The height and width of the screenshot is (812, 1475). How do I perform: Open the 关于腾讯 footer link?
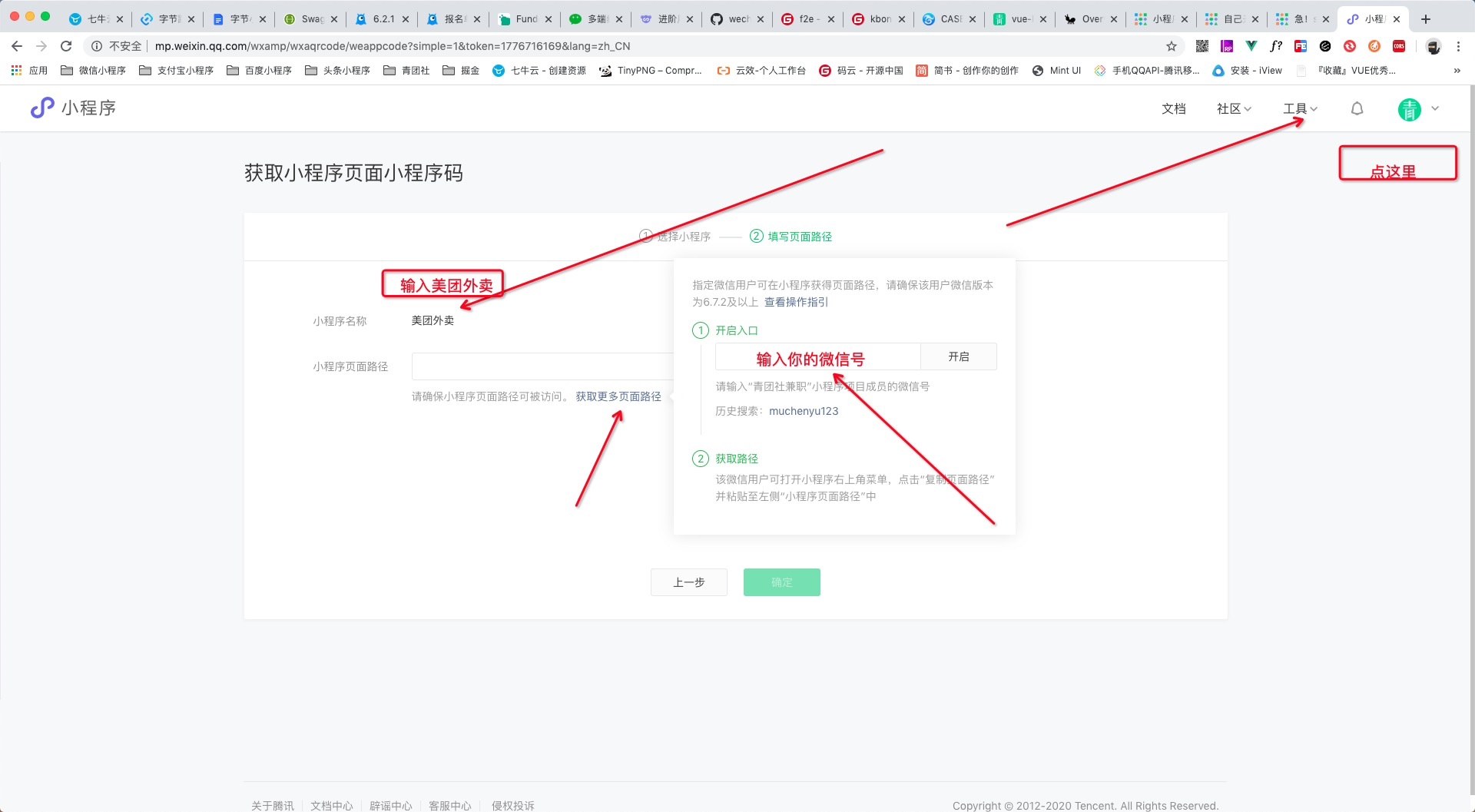273,805
